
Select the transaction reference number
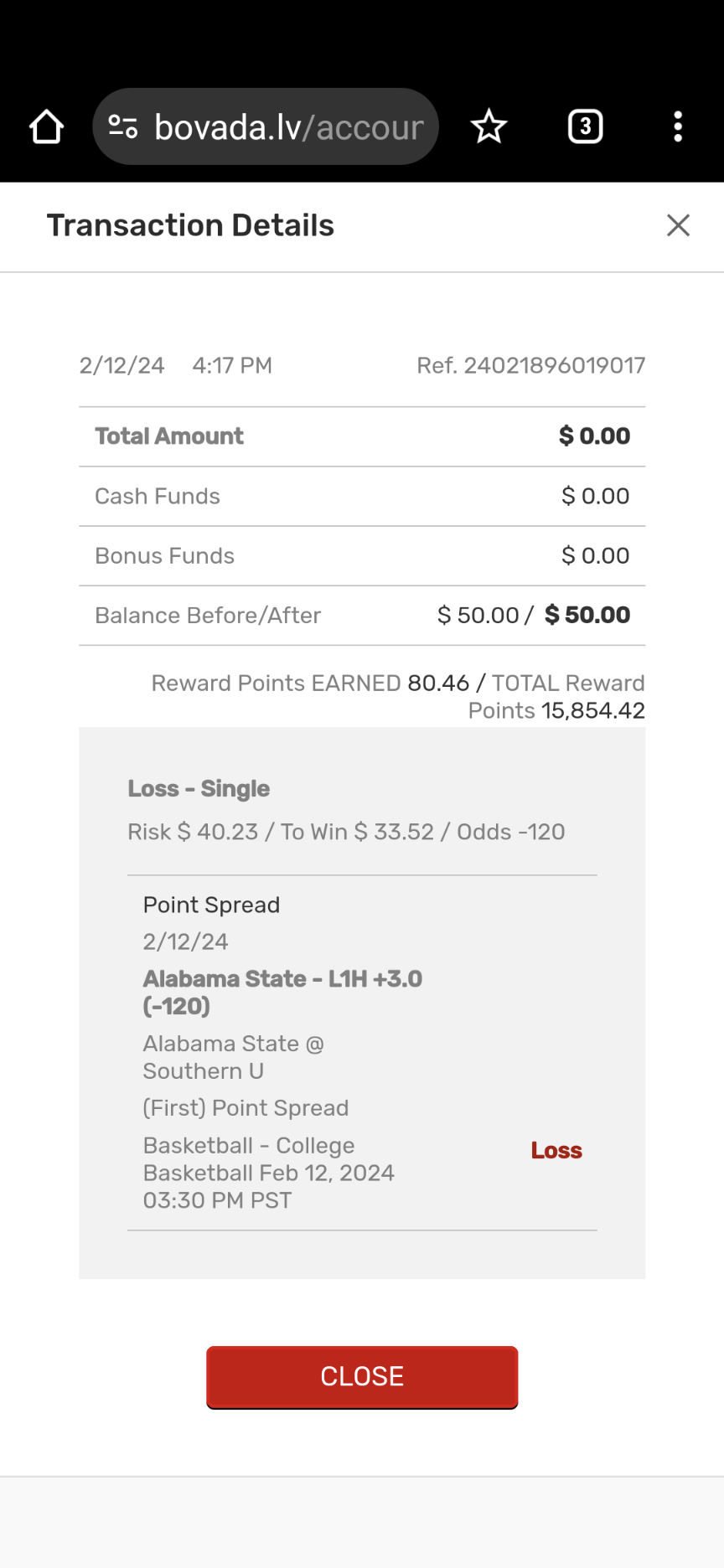click(531, 366)
